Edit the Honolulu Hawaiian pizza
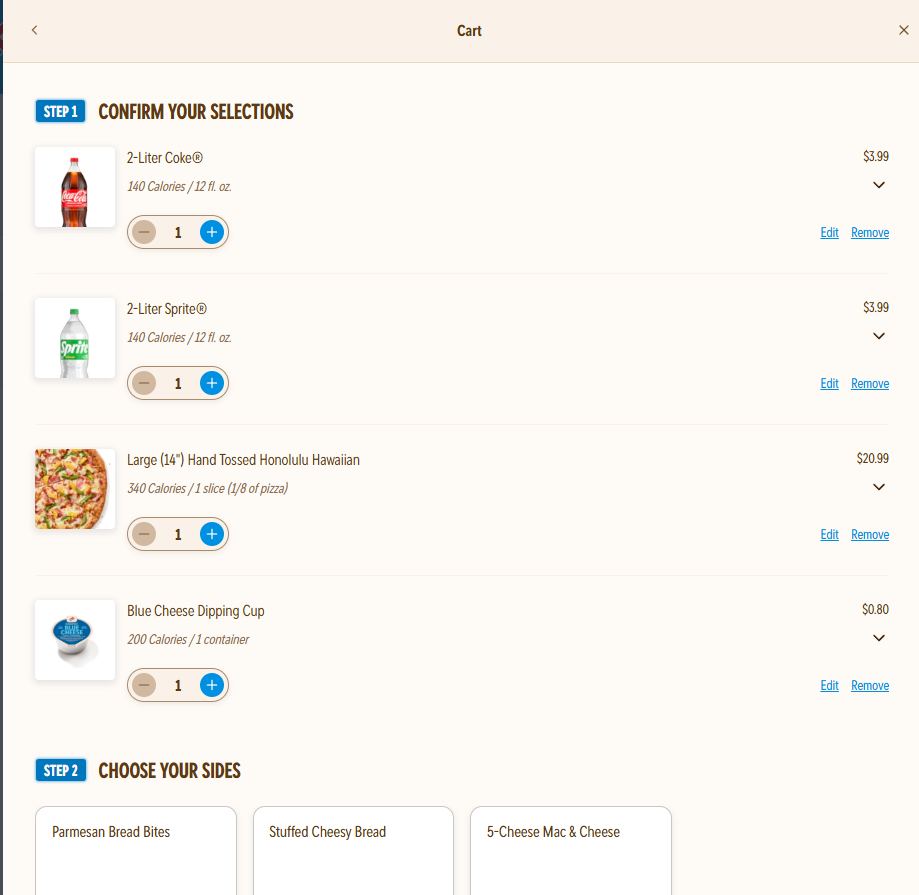The height and width of the screenshot is (895, 919). (x=829, y=535)
